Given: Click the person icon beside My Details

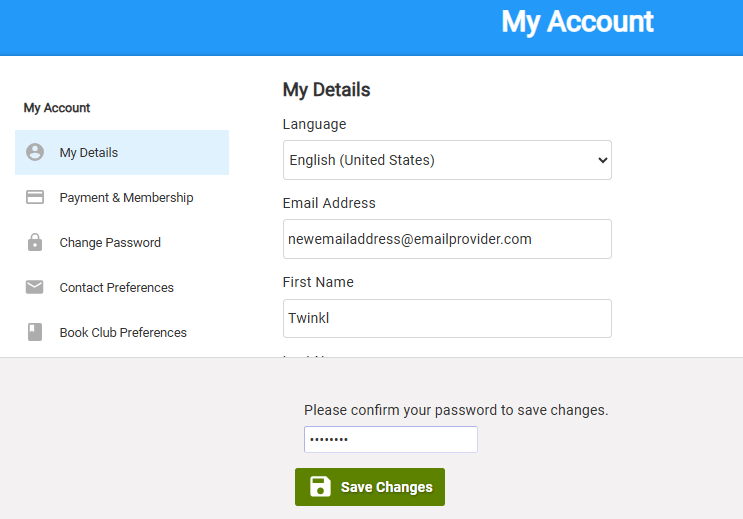Looking at the screenshot, I should point(35,152).
